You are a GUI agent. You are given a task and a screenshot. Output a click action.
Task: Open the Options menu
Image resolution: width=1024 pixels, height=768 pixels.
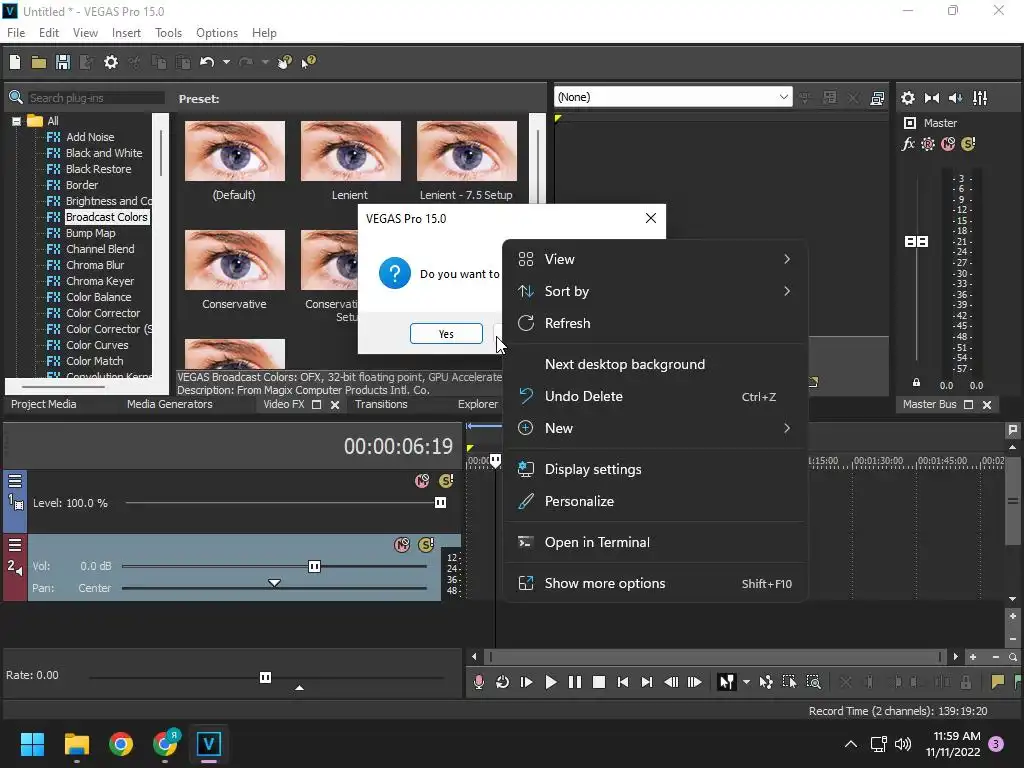point(217,33)
